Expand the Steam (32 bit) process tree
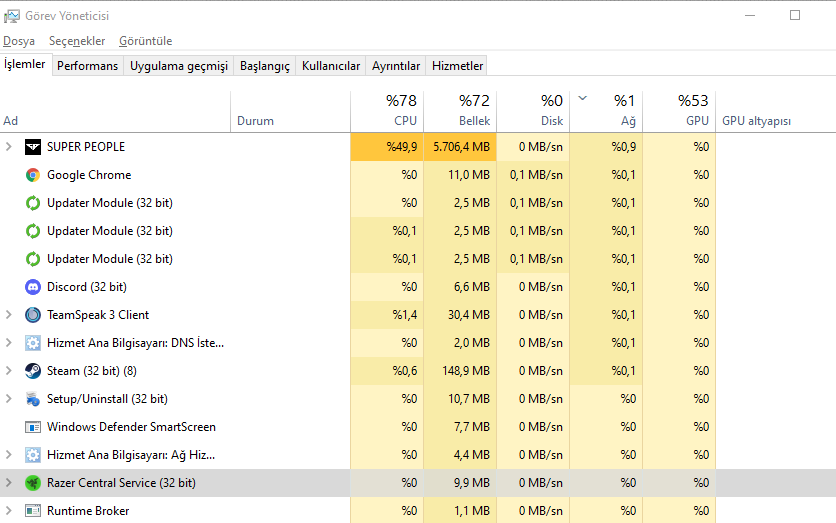This screenshot has height=523, width=836. [9, 371]
